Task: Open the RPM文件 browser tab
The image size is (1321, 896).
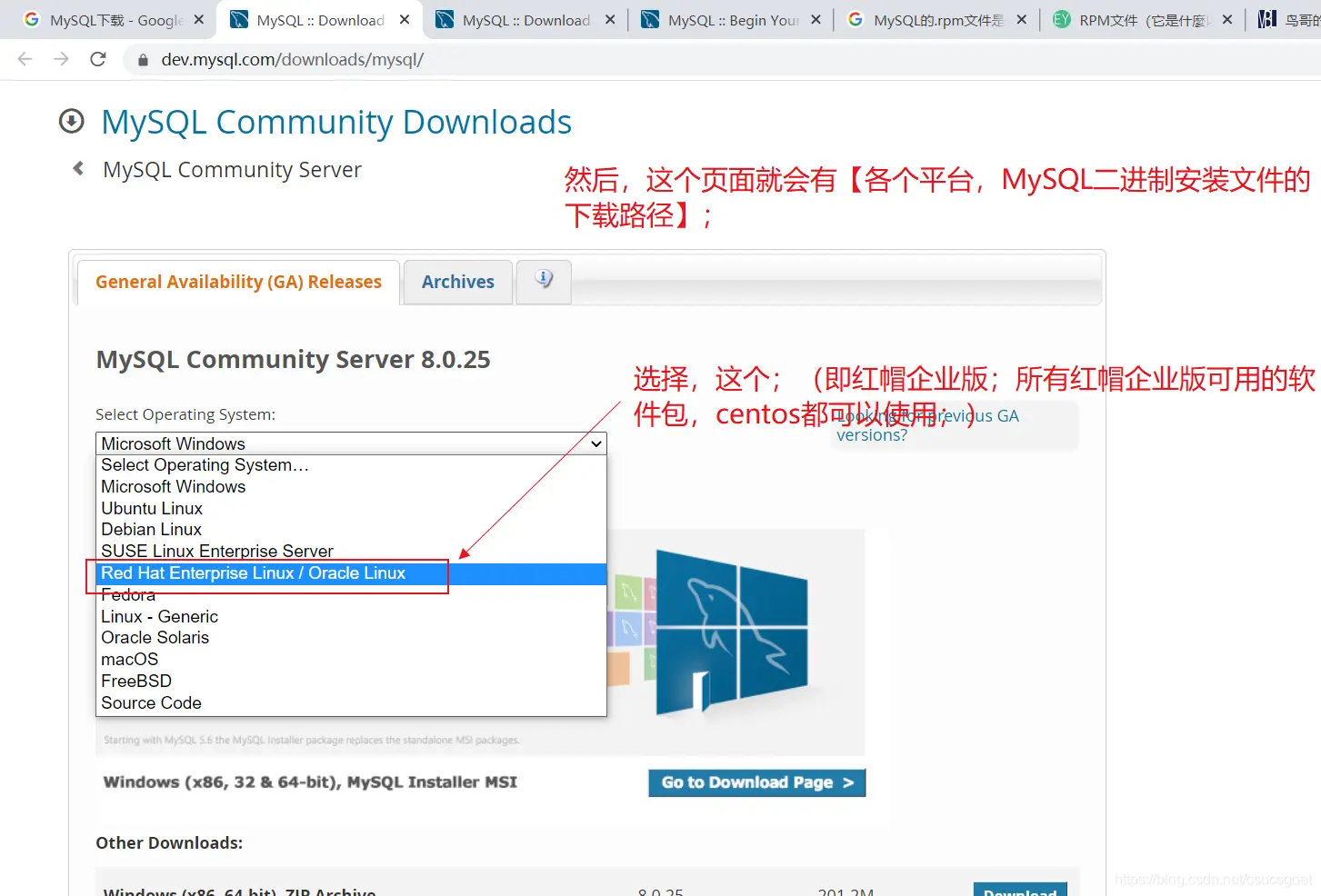Action: tap(1131, 20)
